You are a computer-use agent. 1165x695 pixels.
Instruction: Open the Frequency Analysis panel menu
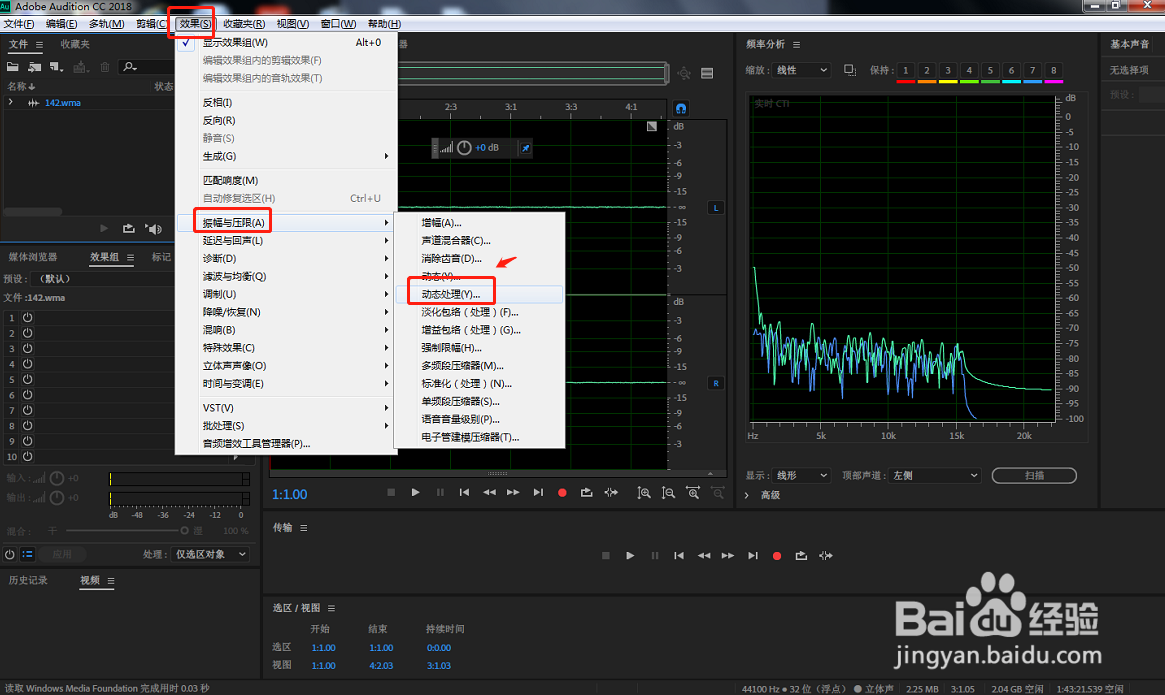coord(796,45)
